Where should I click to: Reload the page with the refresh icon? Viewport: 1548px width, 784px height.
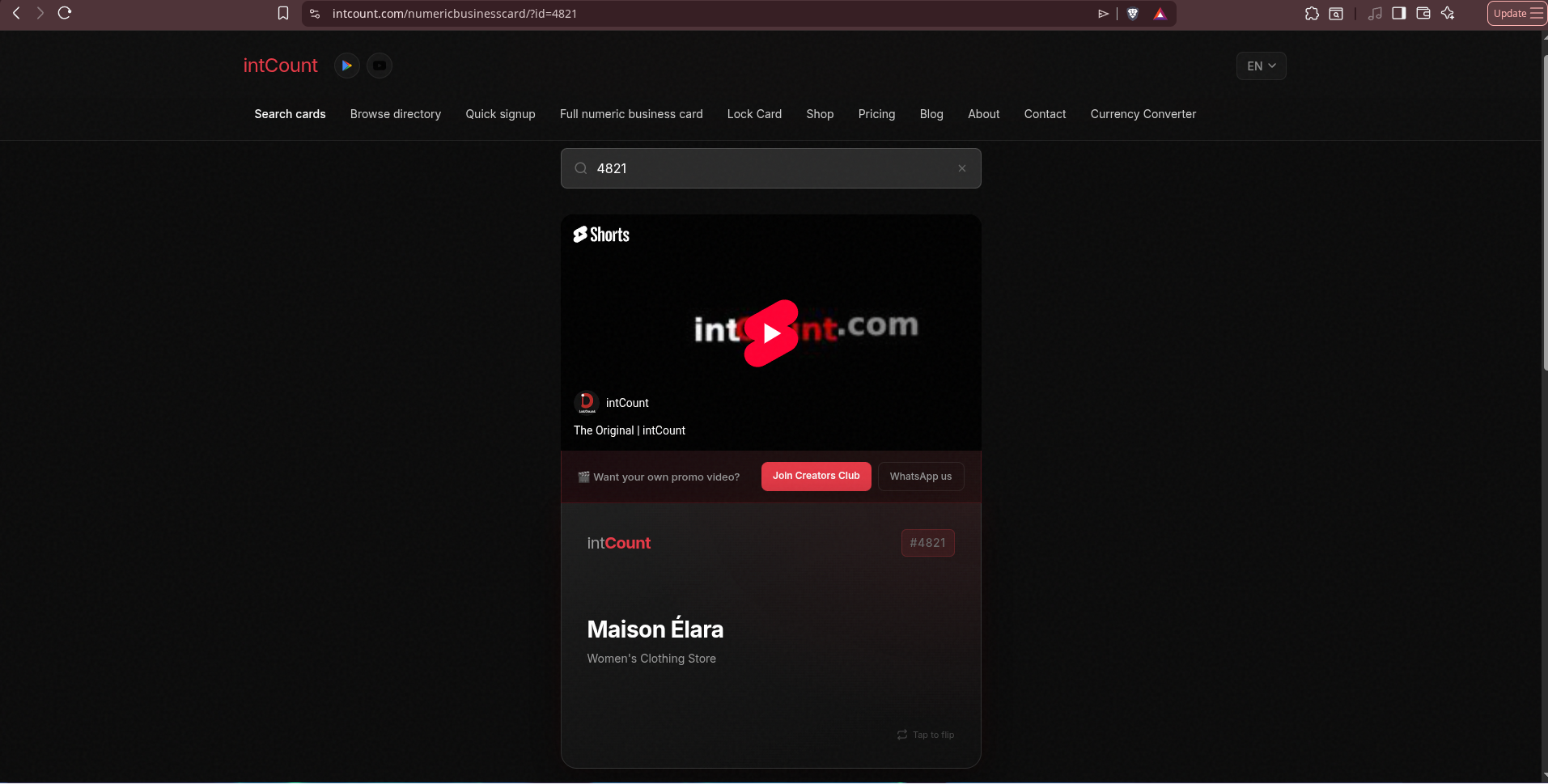point(65,13)
